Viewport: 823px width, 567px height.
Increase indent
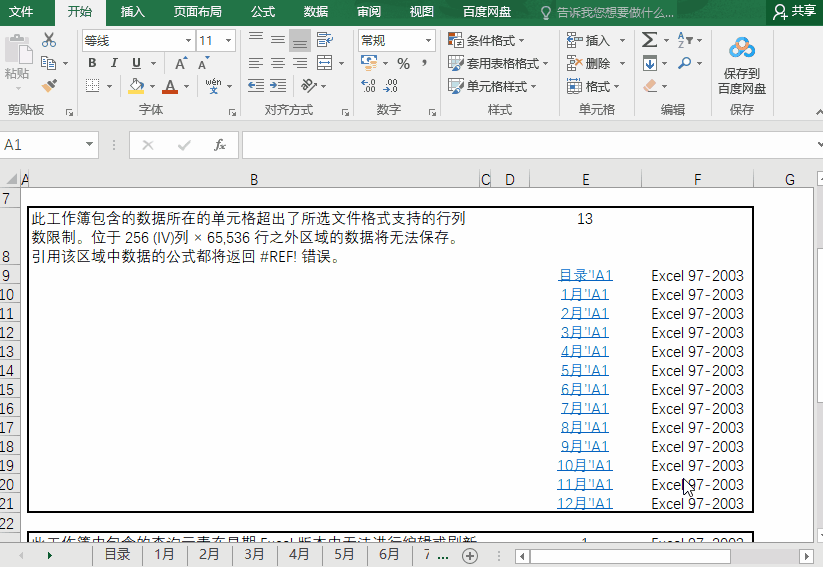pyautogui.click(x=278, y=86)
